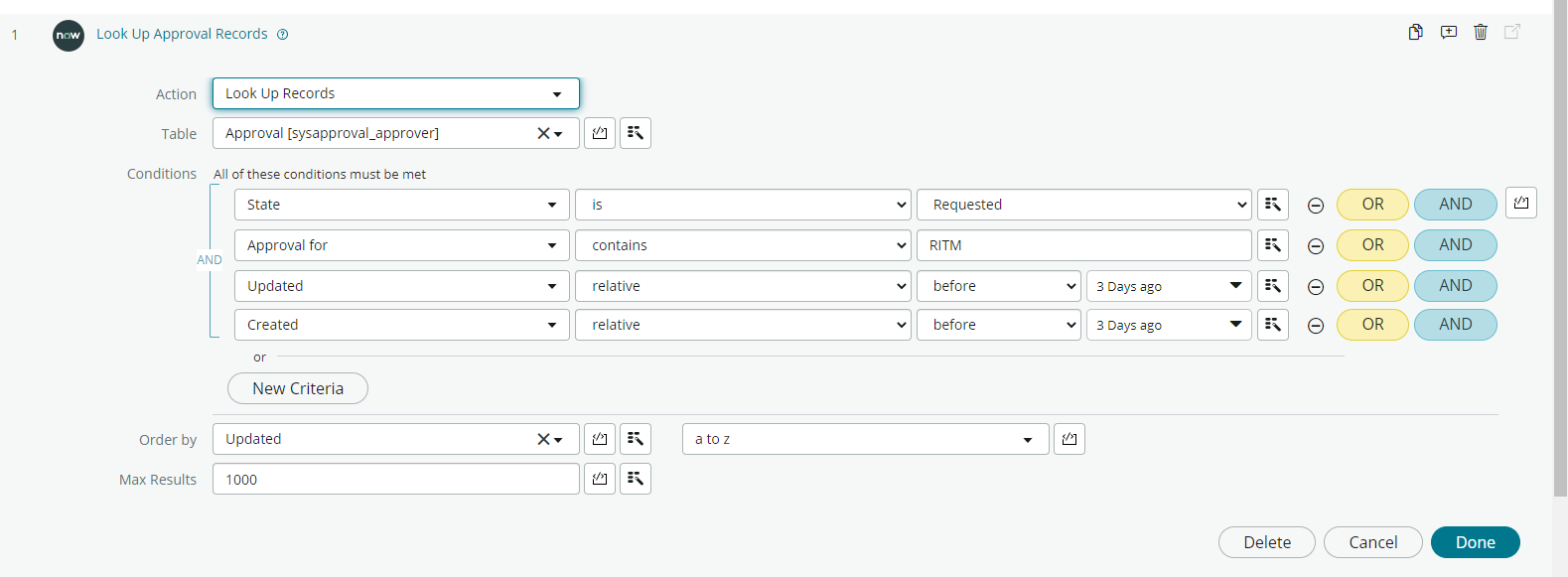Click the Delete button

tap(1267, 542)
